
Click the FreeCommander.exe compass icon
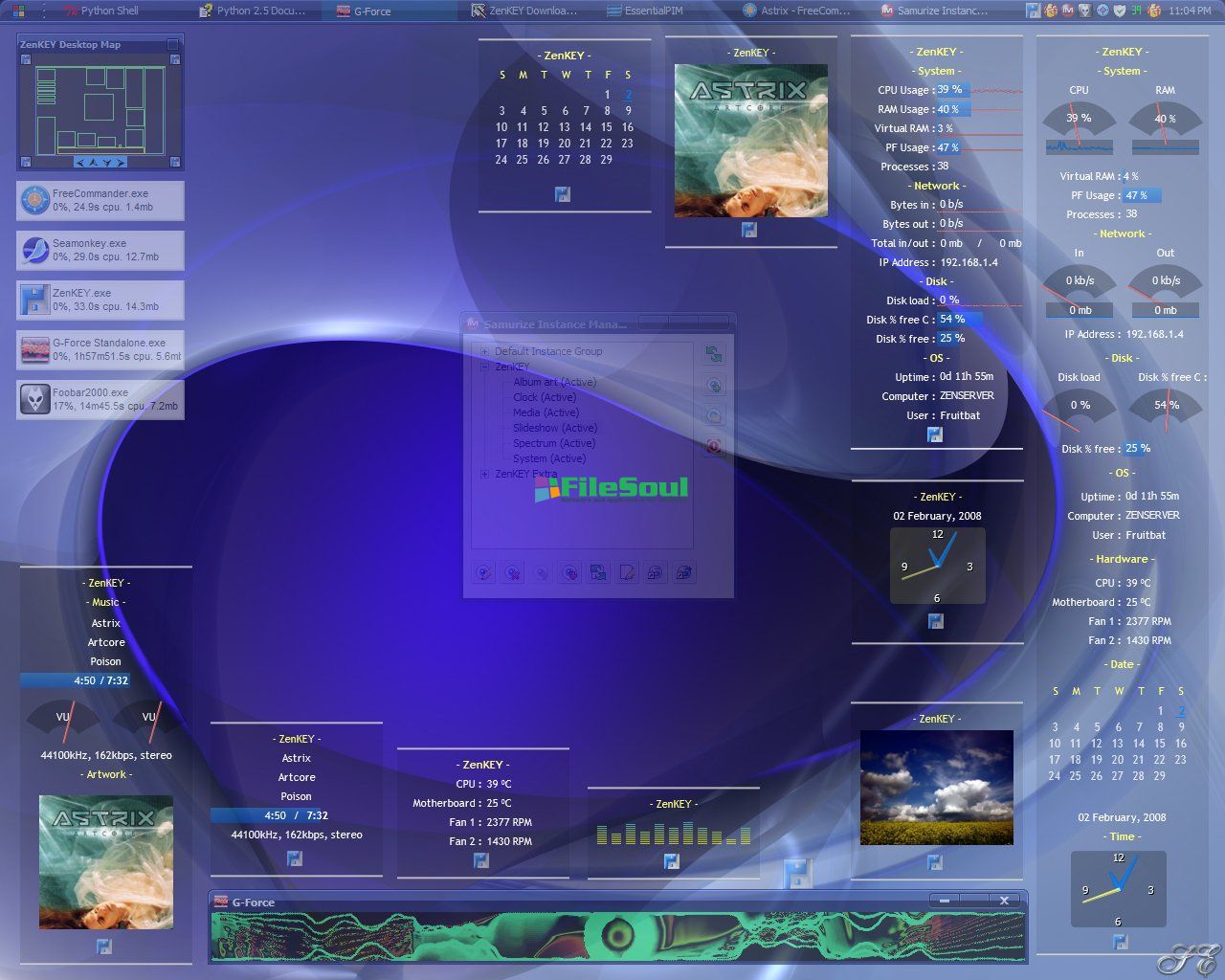click(35, 200)
